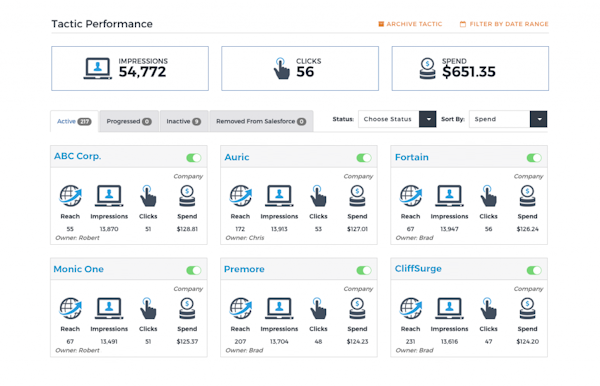Expand the Sort By Spend dropdown arrow
Image resolution: width=600 pixels, height=386 pixels.
click(x=538, y=119)
